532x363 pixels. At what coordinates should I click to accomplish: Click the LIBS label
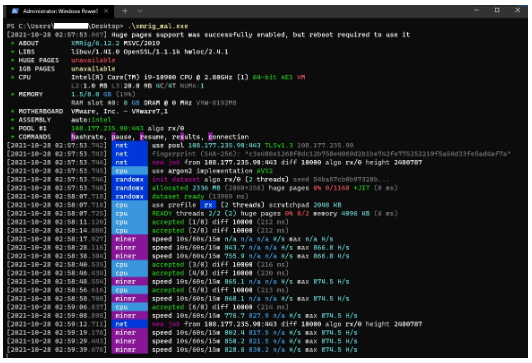tap(26, 52)
